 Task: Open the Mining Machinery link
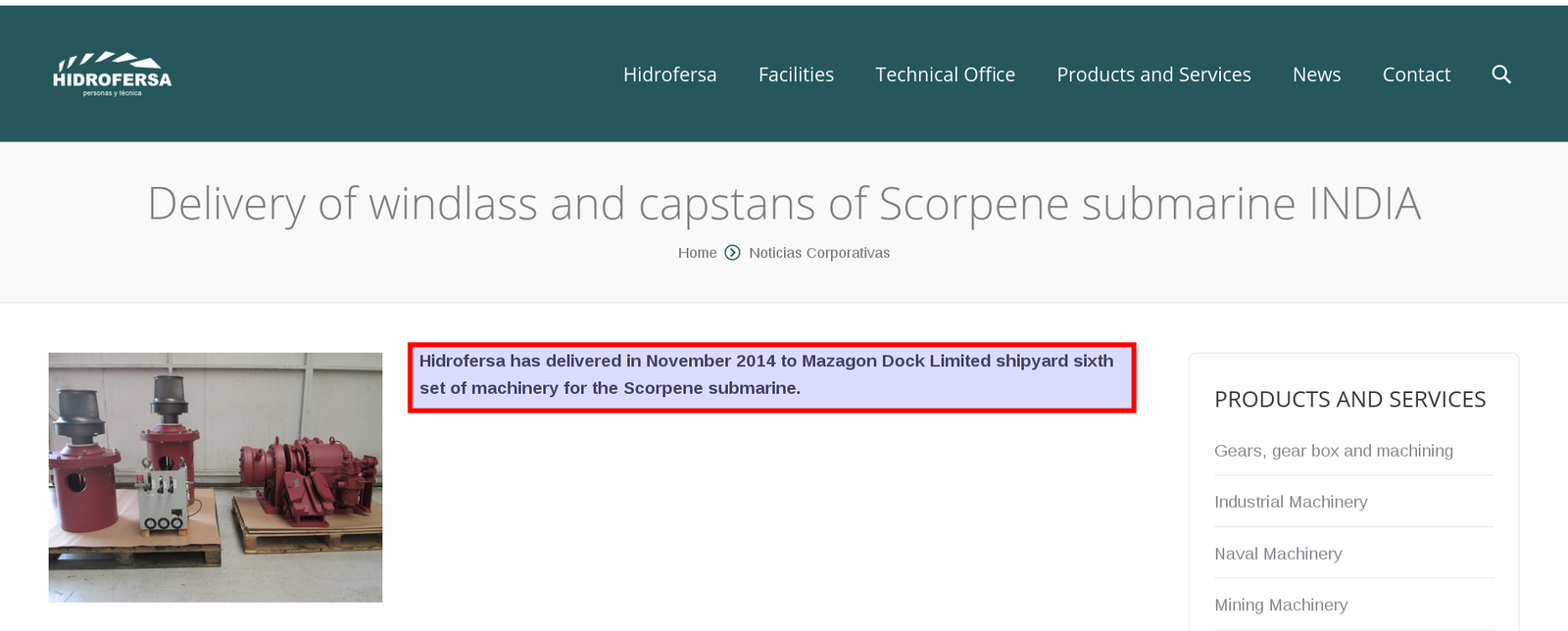(1281, 605)
